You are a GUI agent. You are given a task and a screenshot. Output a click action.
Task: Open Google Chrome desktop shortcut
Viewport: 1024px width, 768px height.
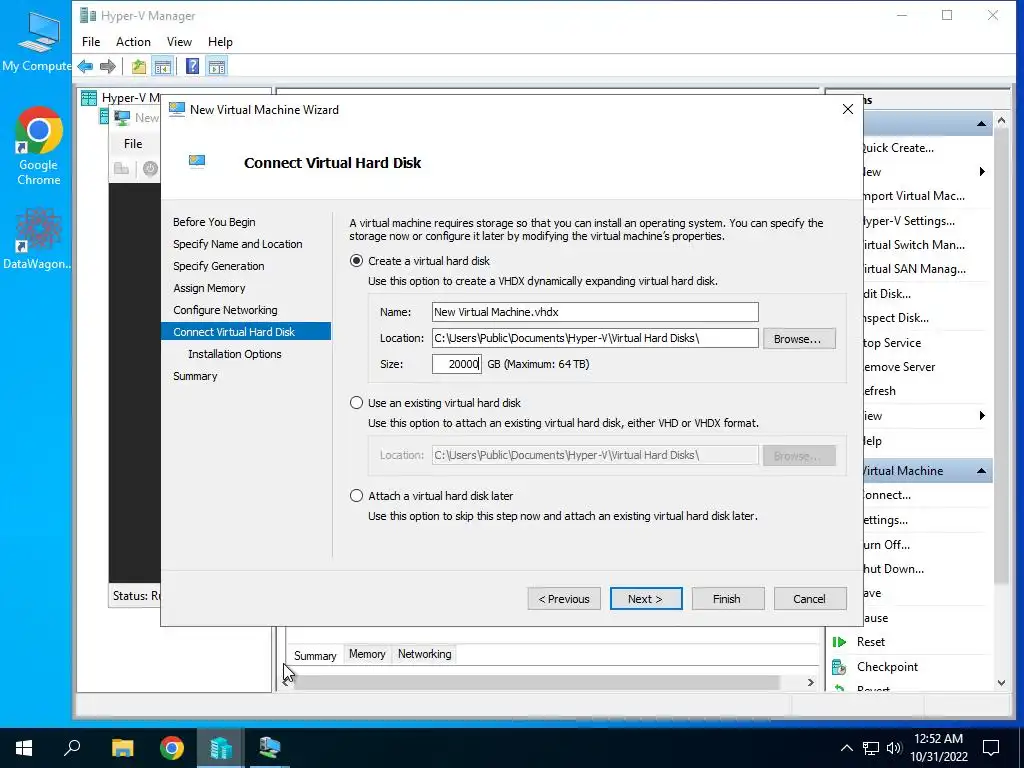(x=39, y=146)
